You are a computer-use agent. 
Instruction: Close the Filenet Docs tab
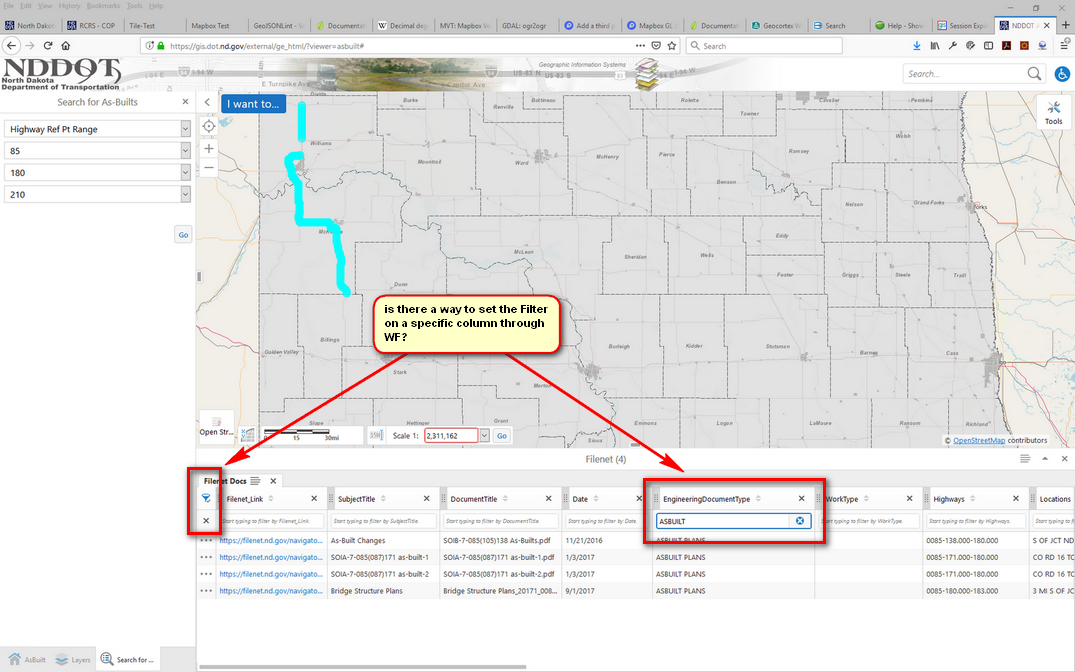273,481
